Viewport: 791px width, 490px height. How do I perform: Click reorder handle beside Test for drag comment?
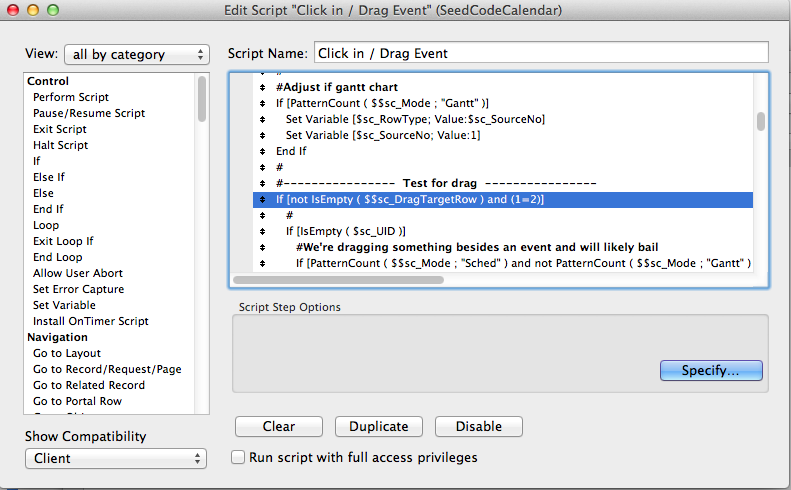pos(262,183)
